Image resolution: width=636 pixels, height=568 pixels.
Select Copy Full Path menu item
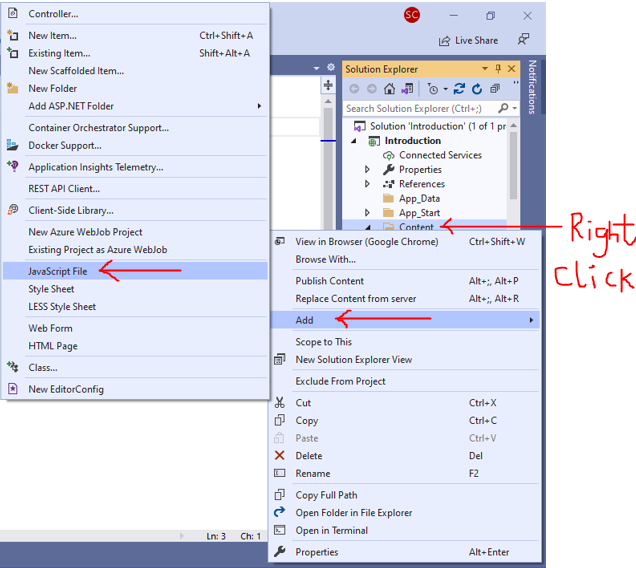pos(405,495)
